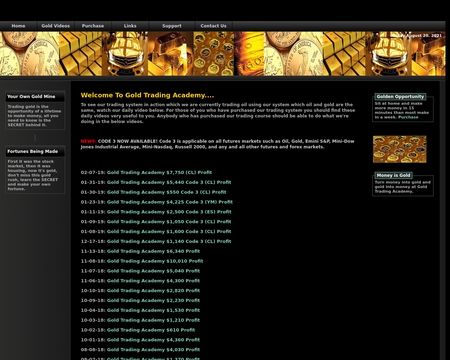Open the 12-17-18 $1,140 Code 3 (CL) Profit link
The image size is (450, 360).
pos(169,241)
